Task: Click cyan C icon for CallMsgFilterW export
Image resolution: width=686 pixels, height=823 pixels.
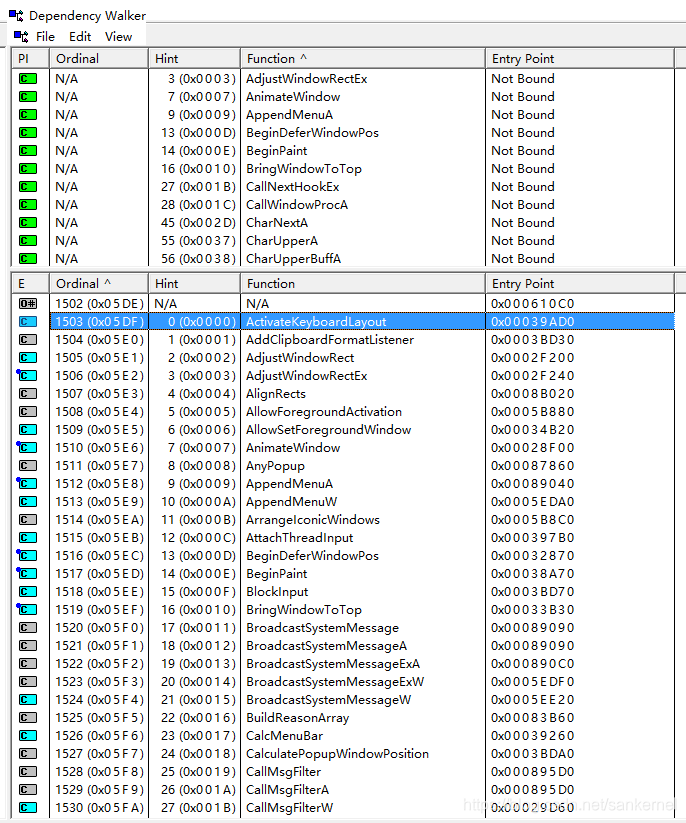Action: [x=28, y=807]
